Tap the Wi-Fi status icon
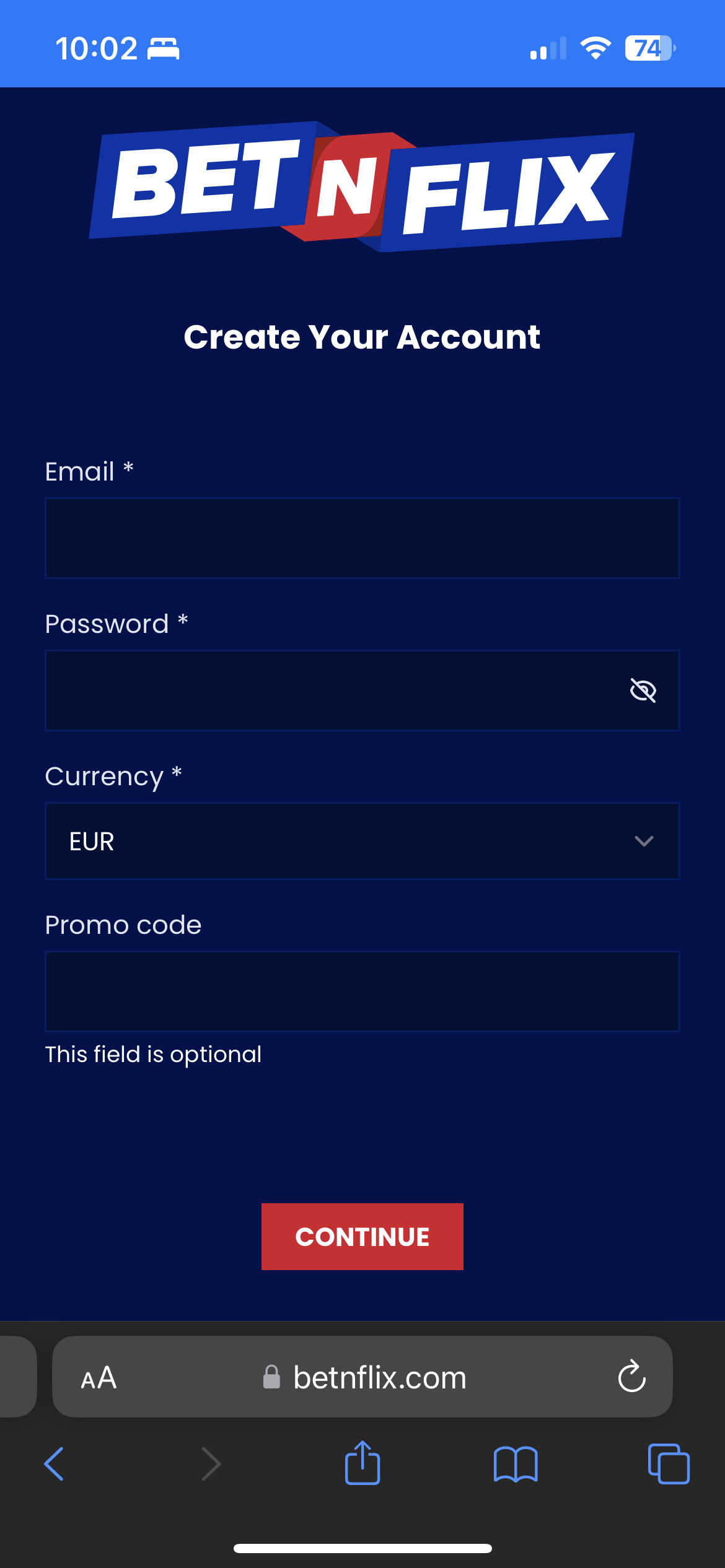This screenshot has width=725, height=1568. (x=595, y=48)
